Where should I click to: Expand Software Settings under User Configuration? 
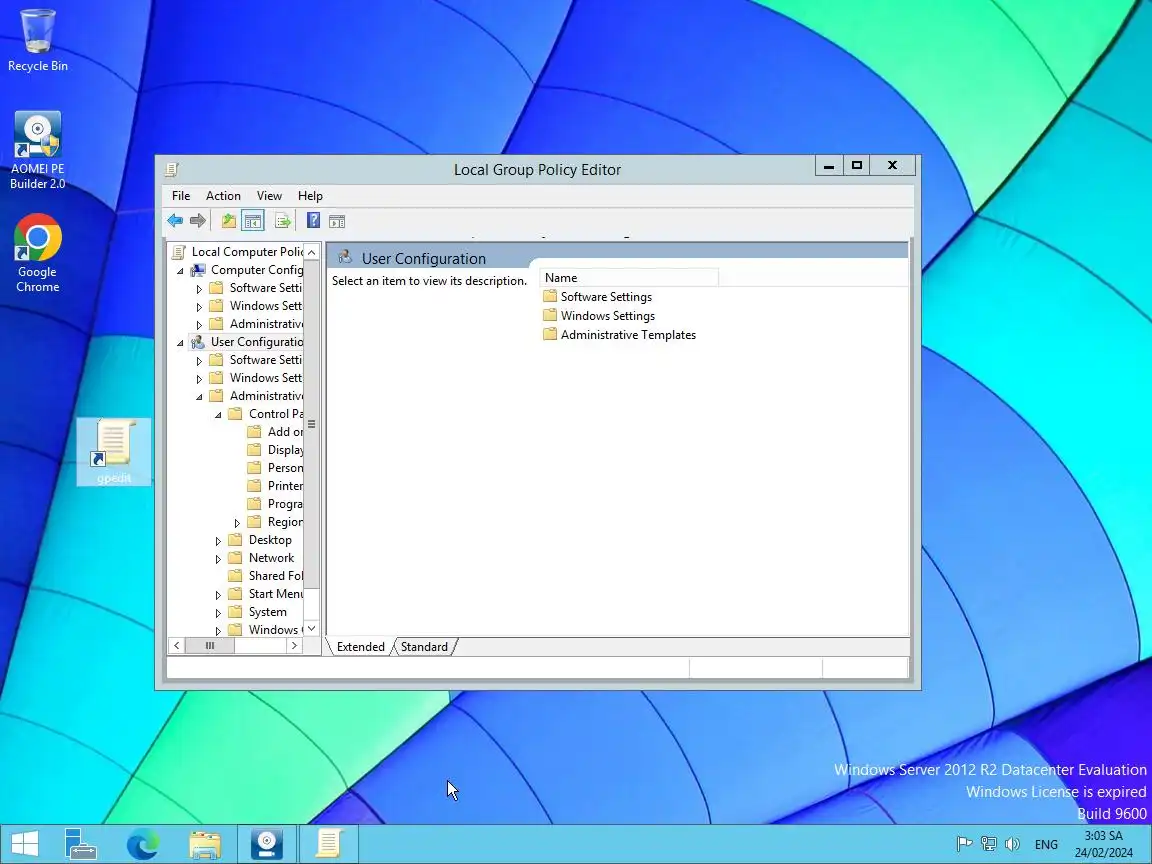[199, 361]
